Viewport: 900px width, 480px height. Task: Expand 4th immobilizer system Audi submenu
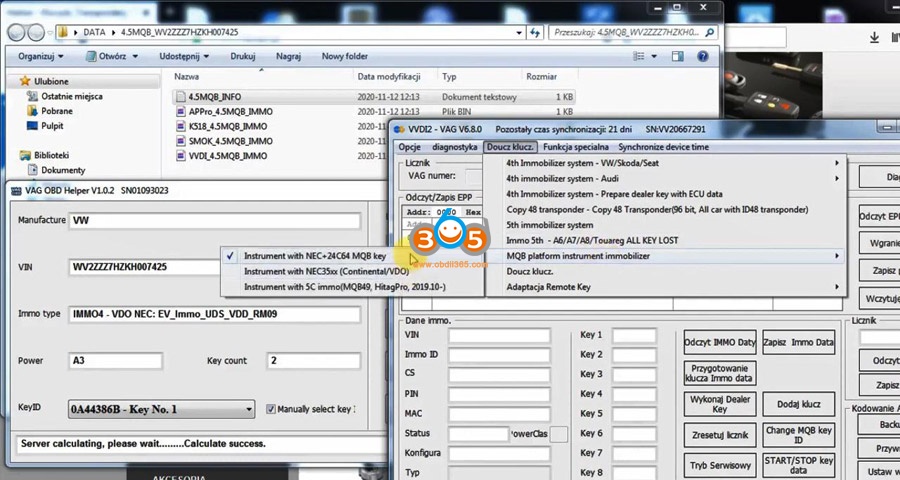coord(665,179)
